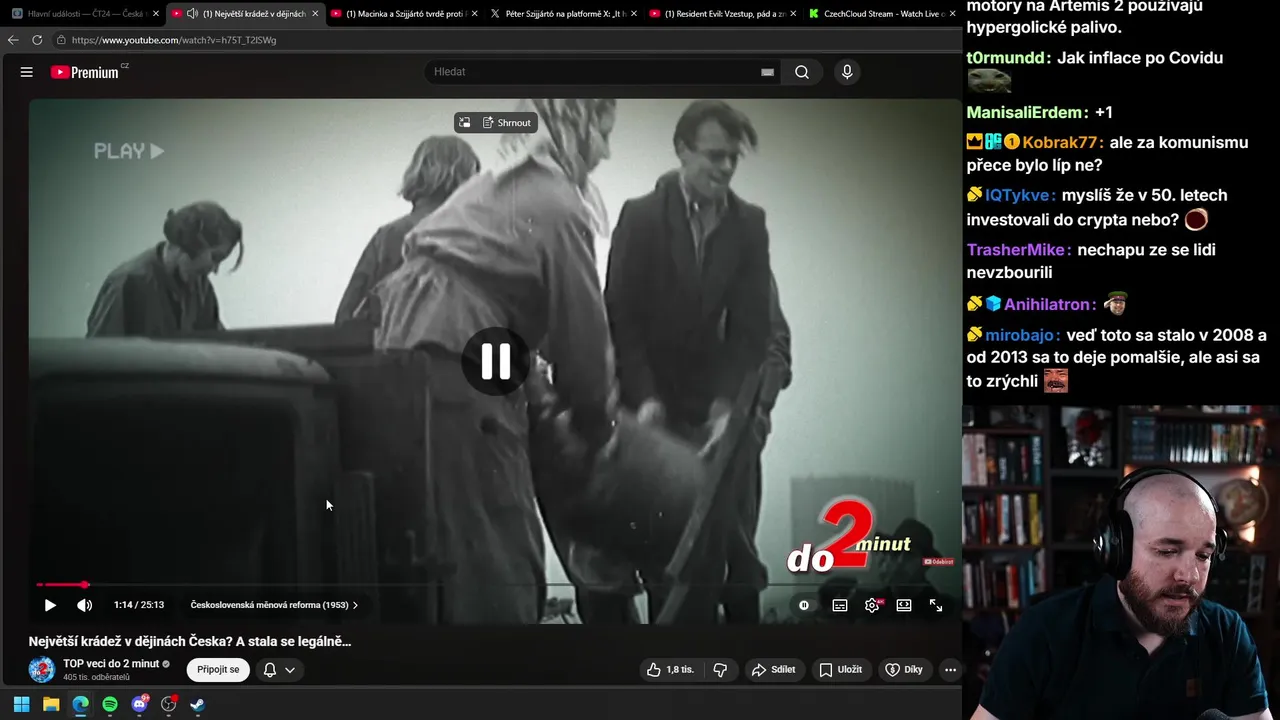Open the player settings gear

click(872, 605)
